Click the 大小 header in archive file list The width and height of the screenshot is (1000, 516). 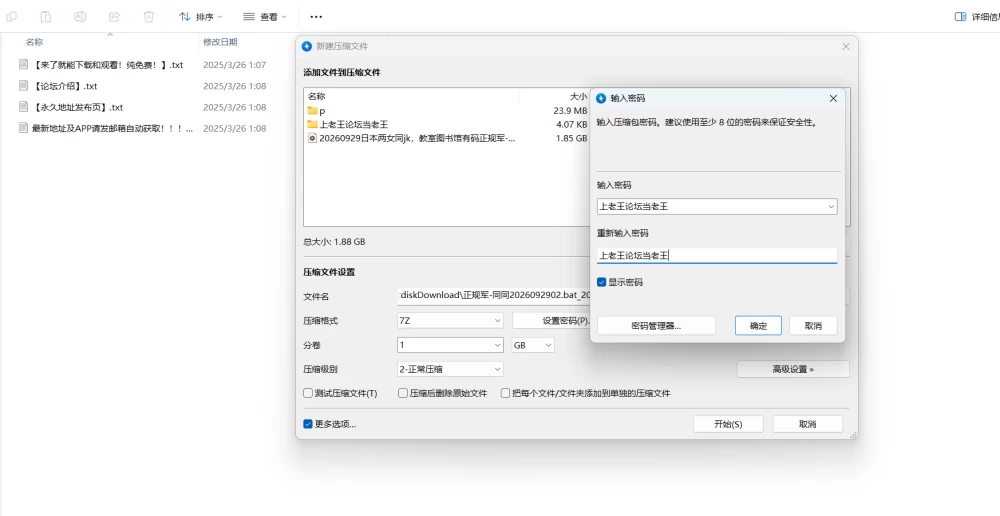[578, 96]
